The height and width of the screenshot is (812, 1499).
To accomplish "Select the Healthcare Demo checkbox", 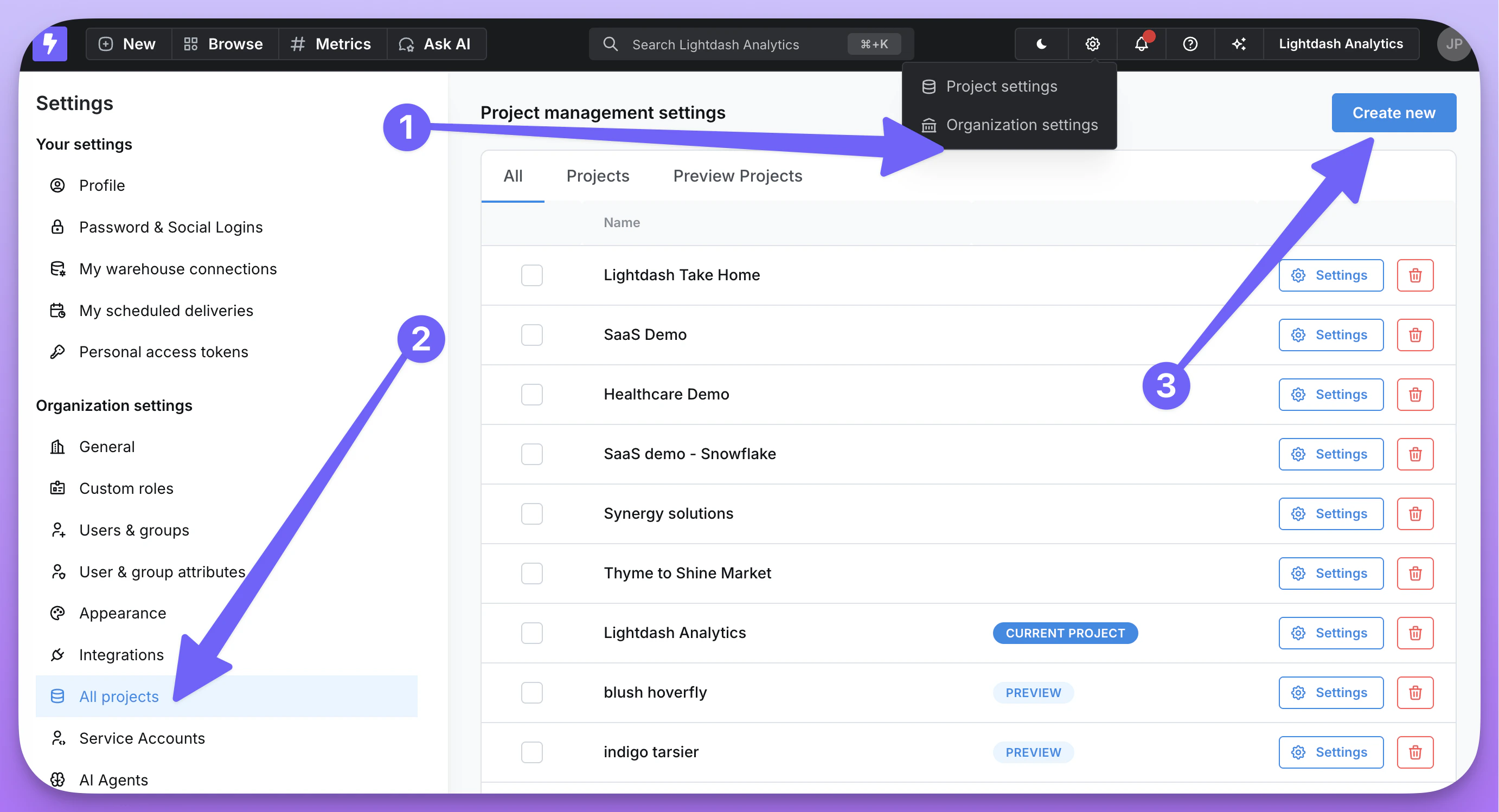I will click(531, 395).
